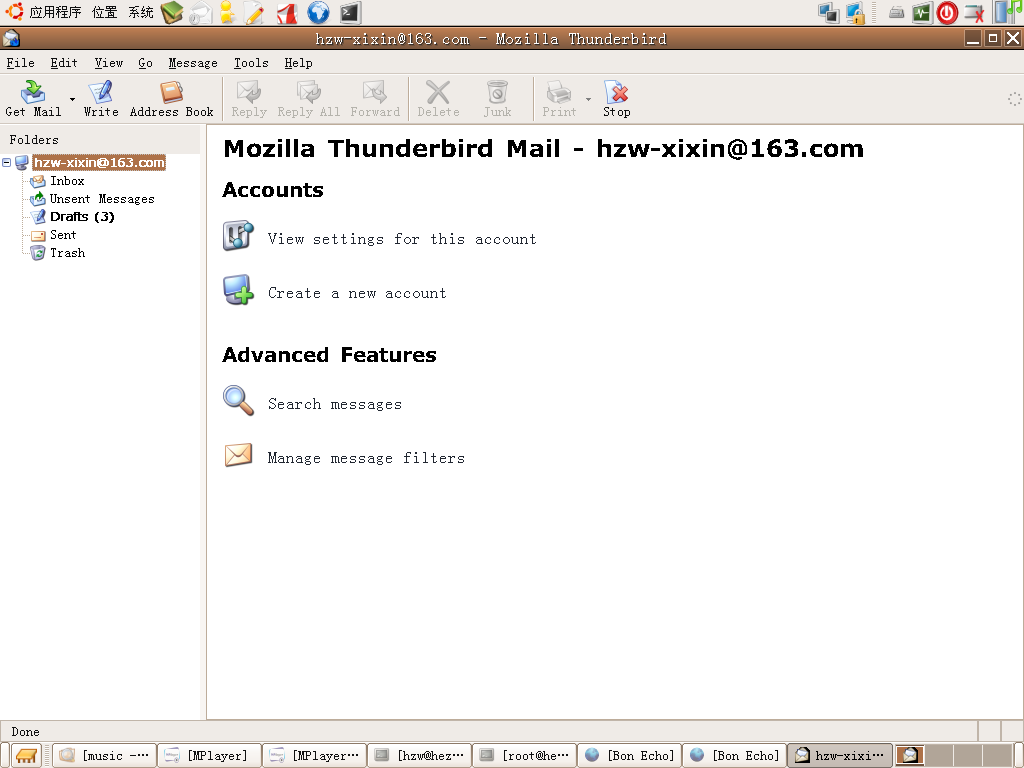Viewport: 1024px width, 768px height.
Task: Click the Forward toolbar button
Action: (x=375, y=99)
